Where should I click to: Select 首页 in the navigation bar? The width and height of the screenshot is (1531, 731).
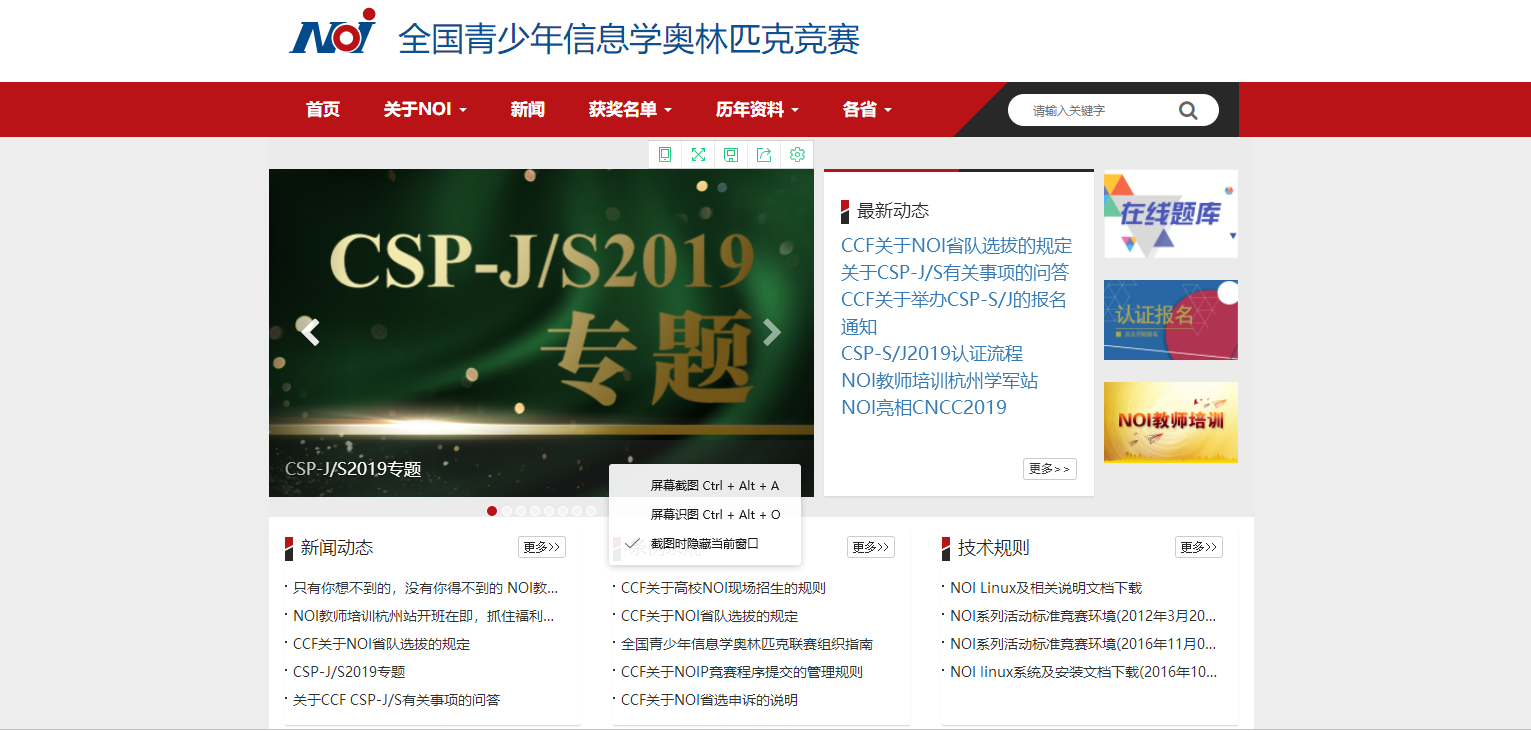322,109
